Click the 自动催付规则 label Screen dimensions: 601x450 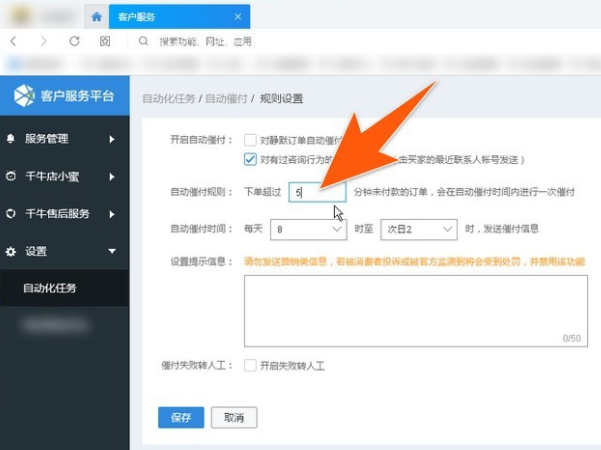point(201,192)
